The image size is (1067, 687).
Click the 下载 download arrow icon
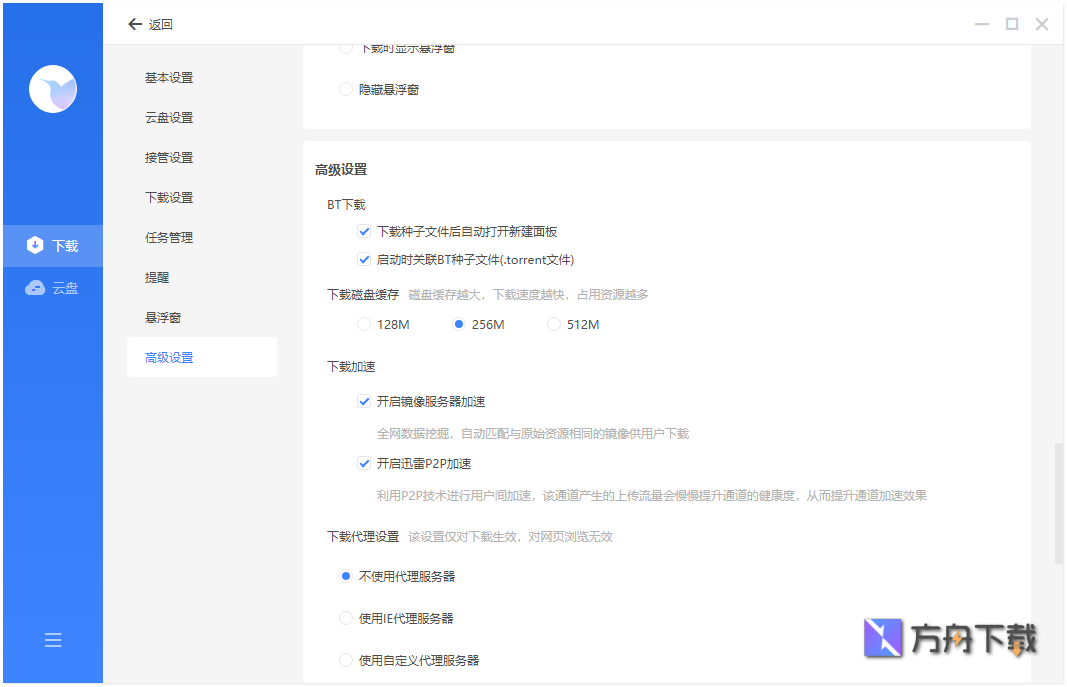pos(33,245)
